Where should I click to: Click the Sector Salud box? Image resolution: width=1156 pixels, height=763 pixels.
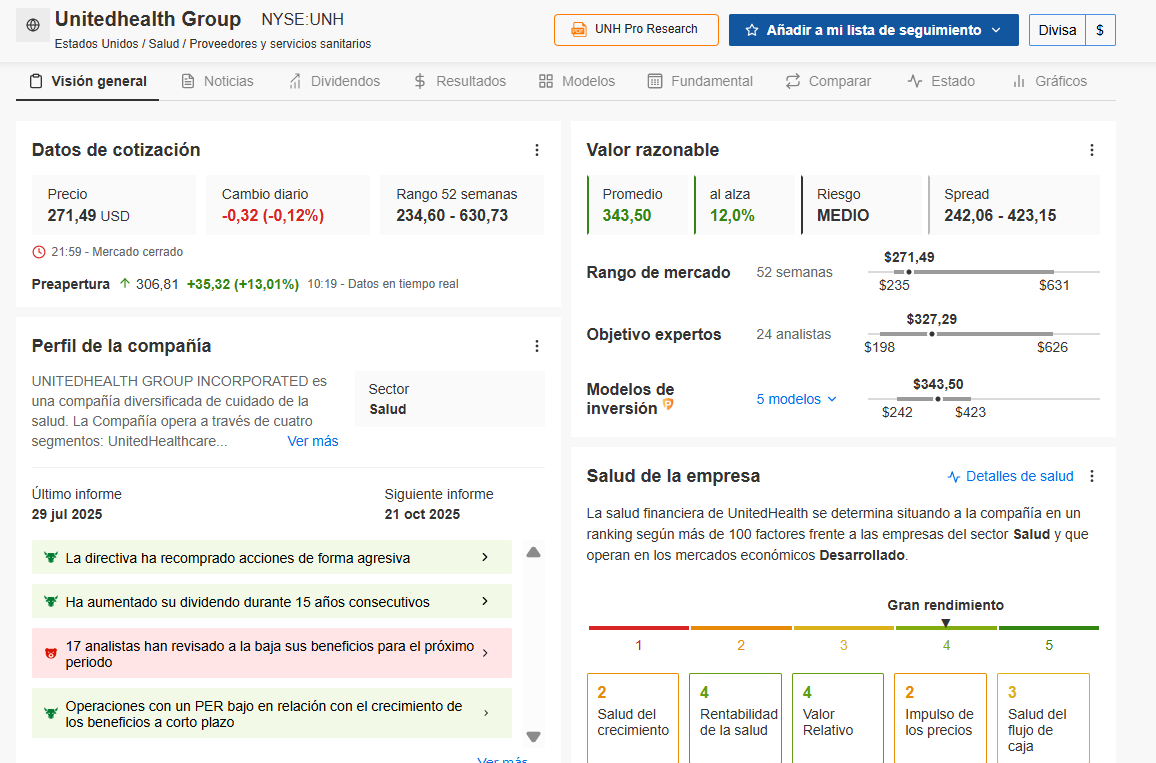click(450, 400)
